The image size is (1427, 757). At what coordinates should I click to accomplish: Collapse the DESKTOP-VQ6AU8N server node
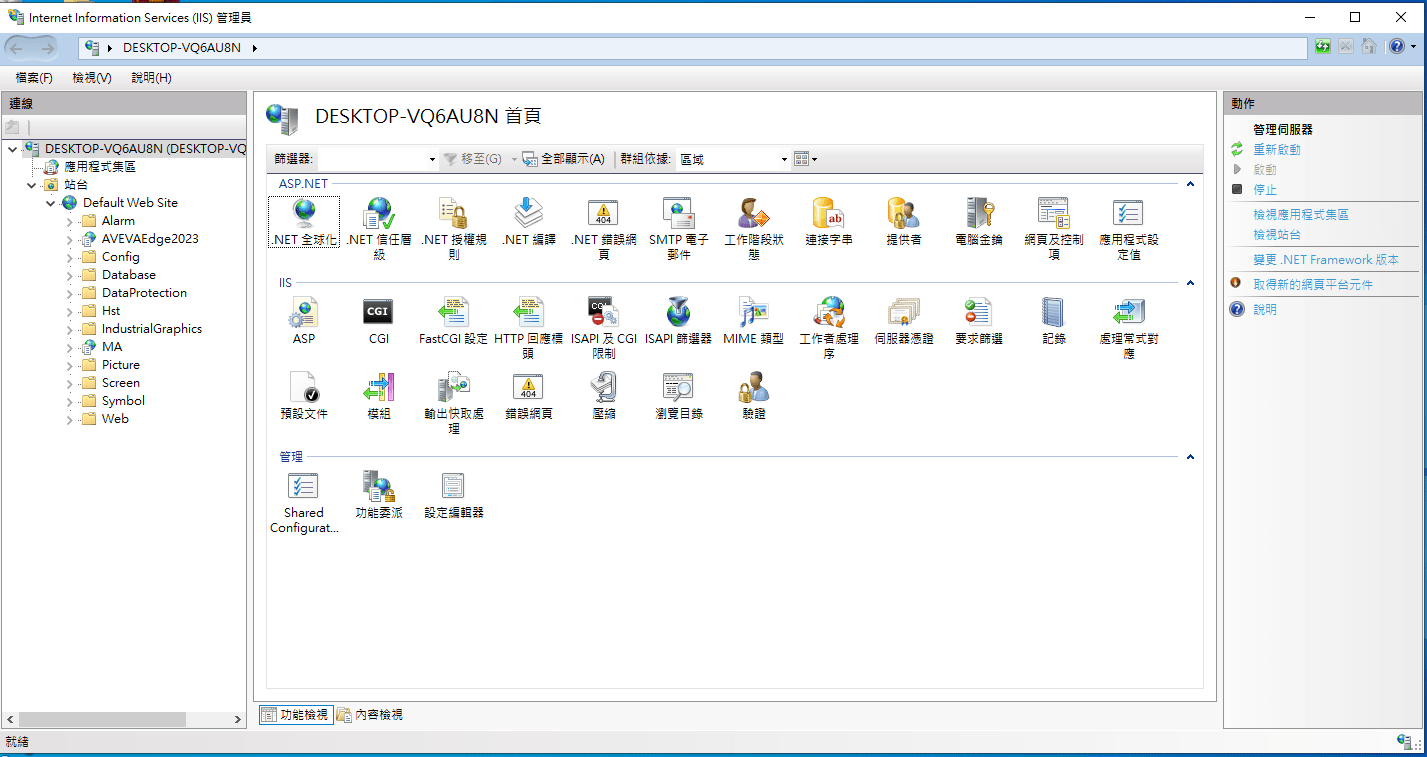[12, 149]
